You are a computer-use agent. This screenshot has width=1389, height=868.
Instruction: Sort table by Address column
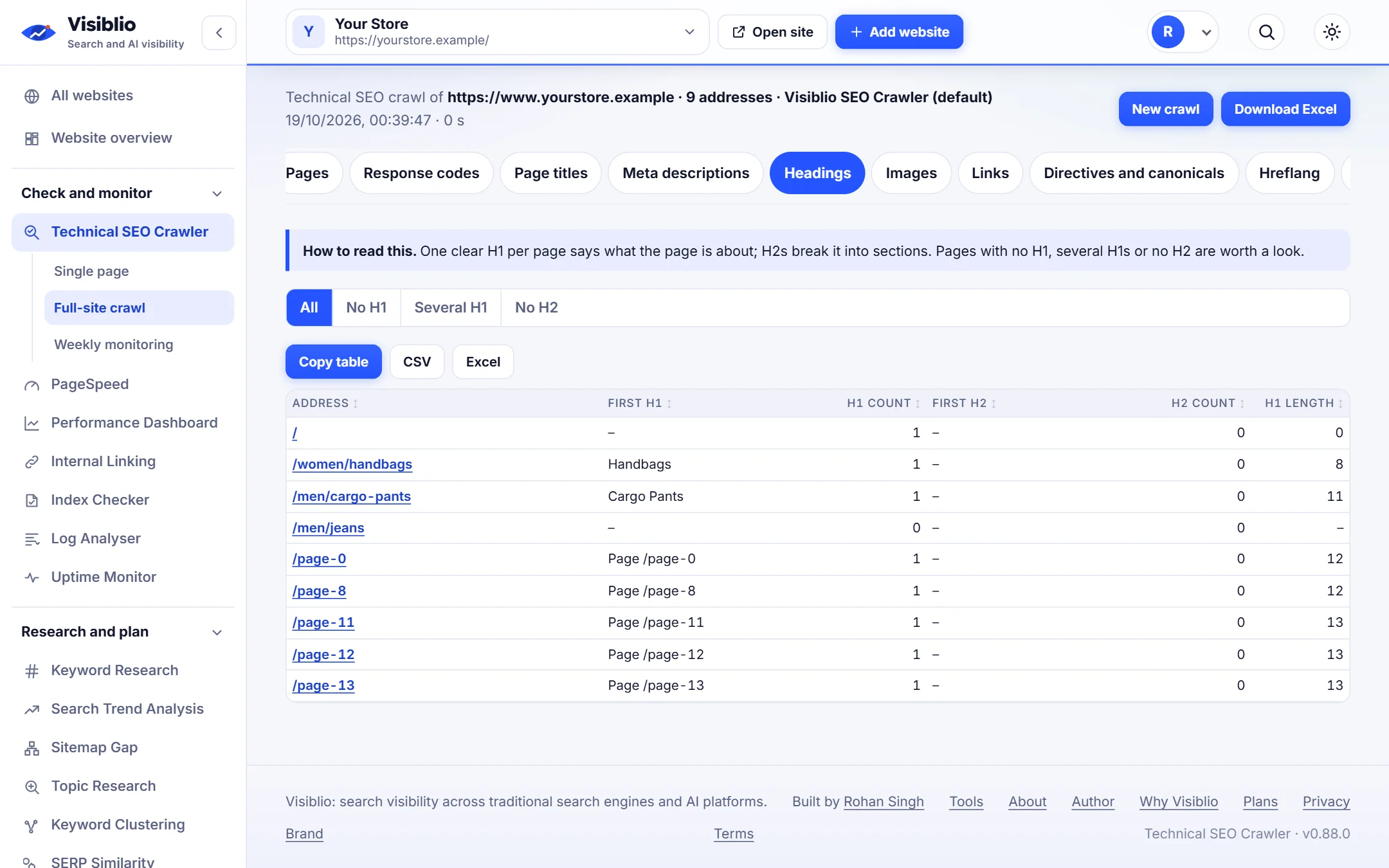click(x=325, y=403)
